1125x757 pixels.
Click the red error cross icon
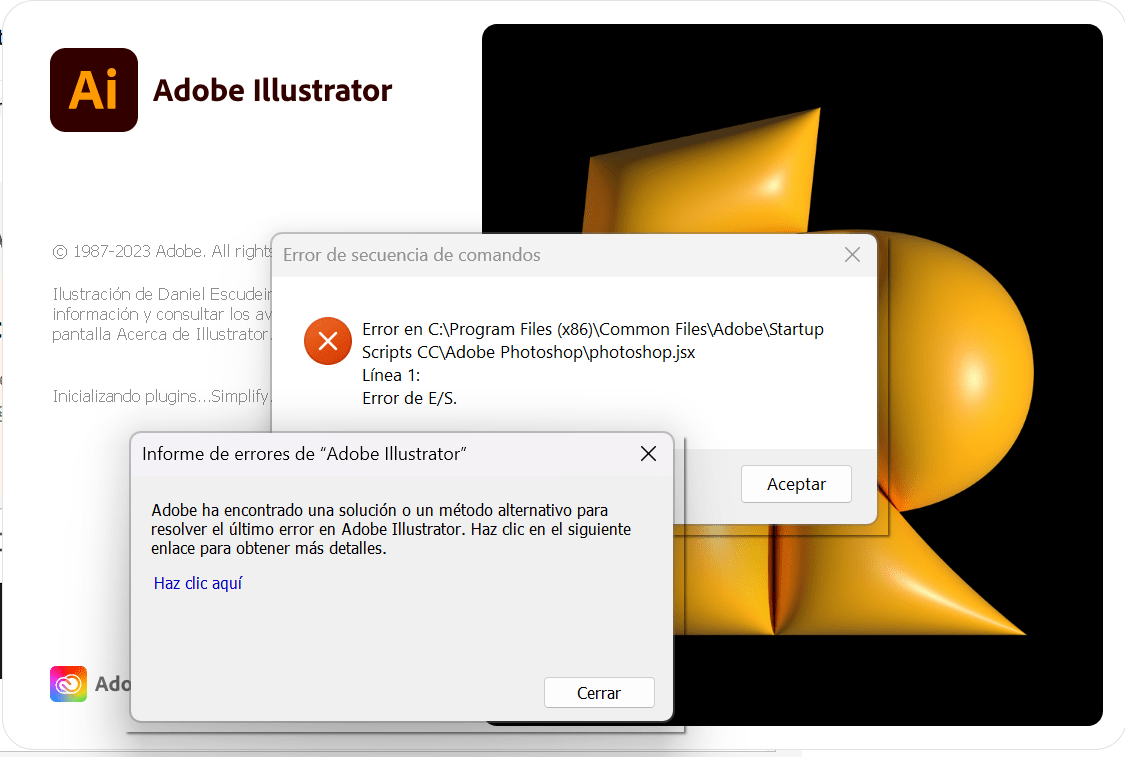point(327,341)
